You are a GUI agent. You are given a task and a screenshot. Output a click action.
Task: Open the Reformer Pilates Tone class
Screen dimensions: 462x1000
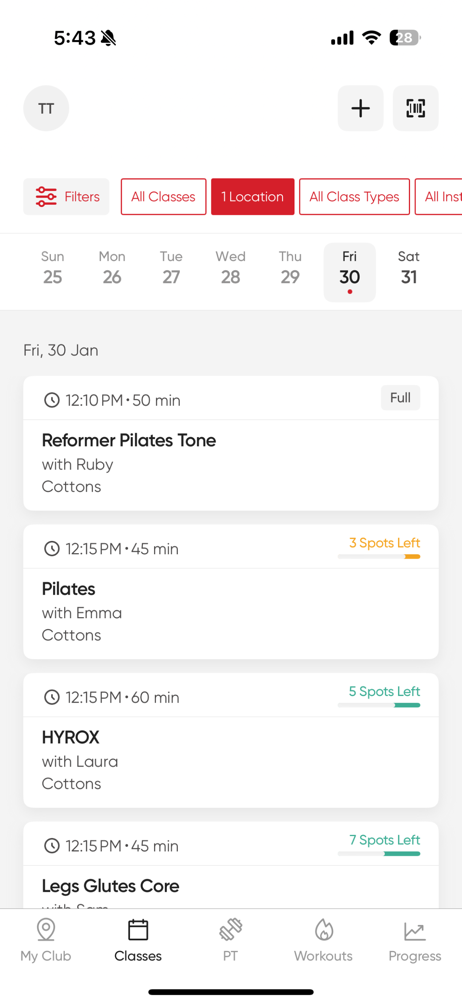[231, 443]
